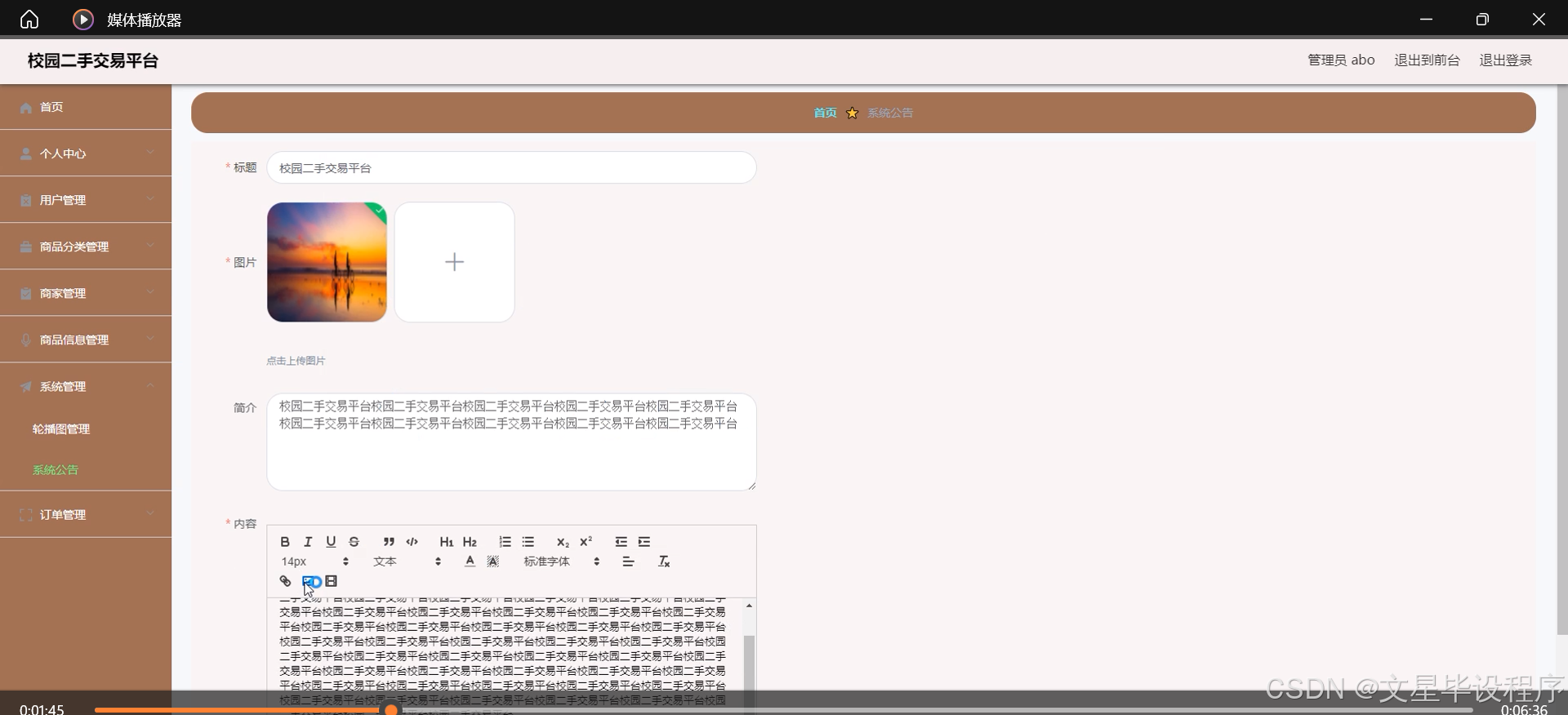Open the text alignment options
Viewport: 1568px width, 715px height.
click(628, 562)
